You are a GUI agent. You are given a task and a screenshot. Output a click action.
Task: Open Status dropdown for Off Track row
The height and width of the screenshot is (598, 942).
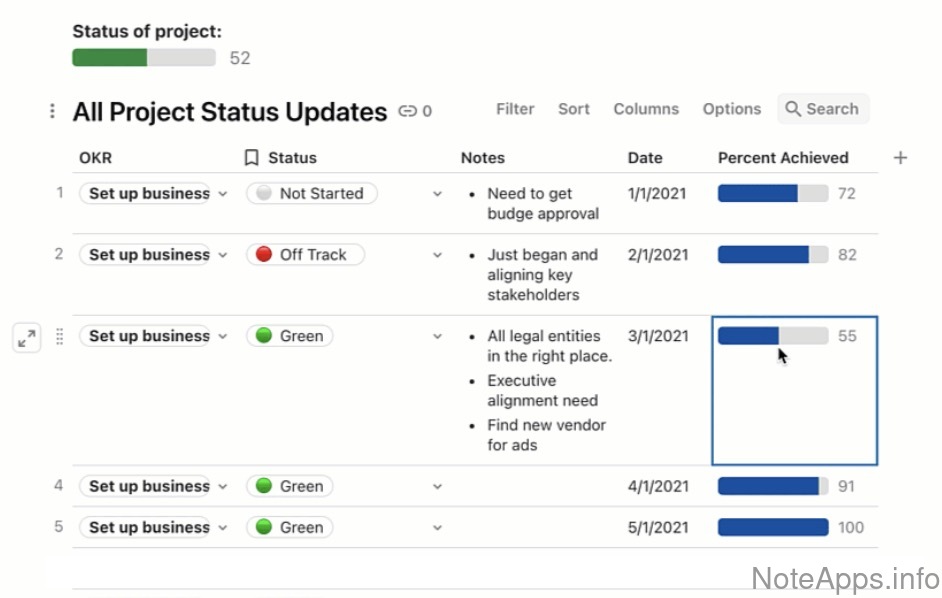click(437, 255)
